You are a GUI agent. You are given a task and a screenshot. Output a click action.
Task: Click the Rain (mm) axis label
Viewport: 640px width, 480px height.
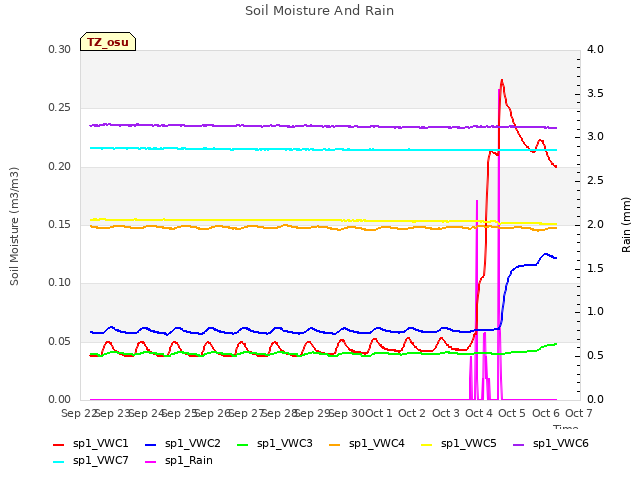point(626,225)
